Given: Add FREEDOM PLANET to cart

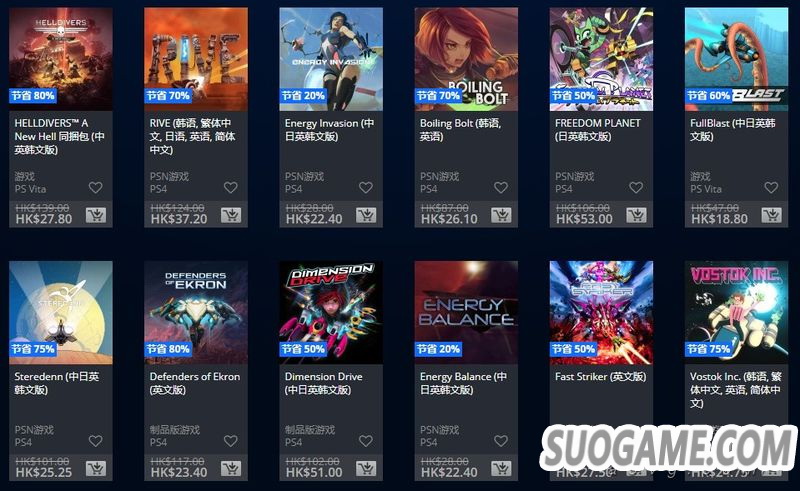Looking at the screenshot, I should (x=637, y=215).
